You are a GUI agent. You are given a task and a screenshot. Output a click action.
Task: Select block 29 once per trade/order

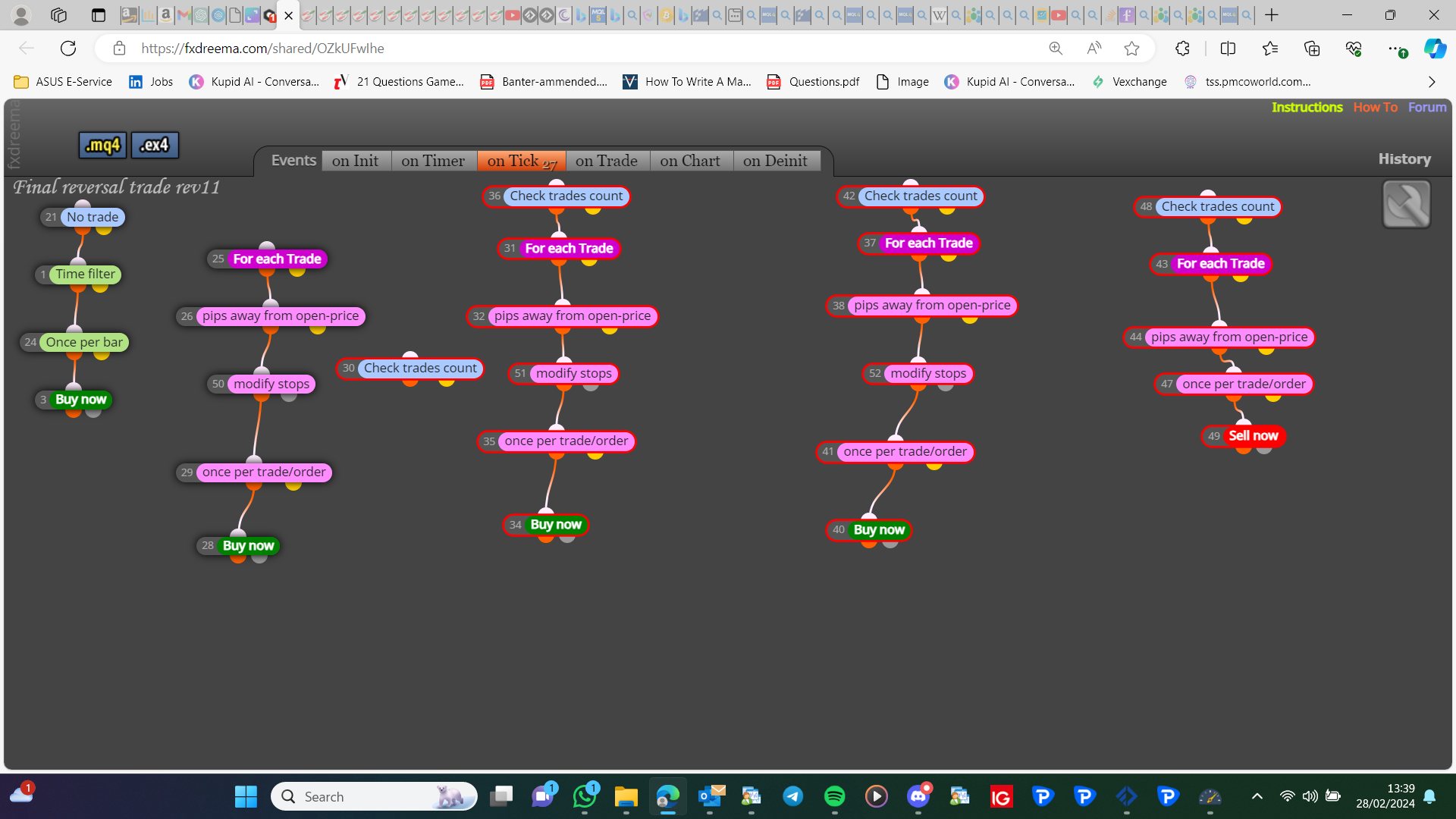click(x=254, y=472)
